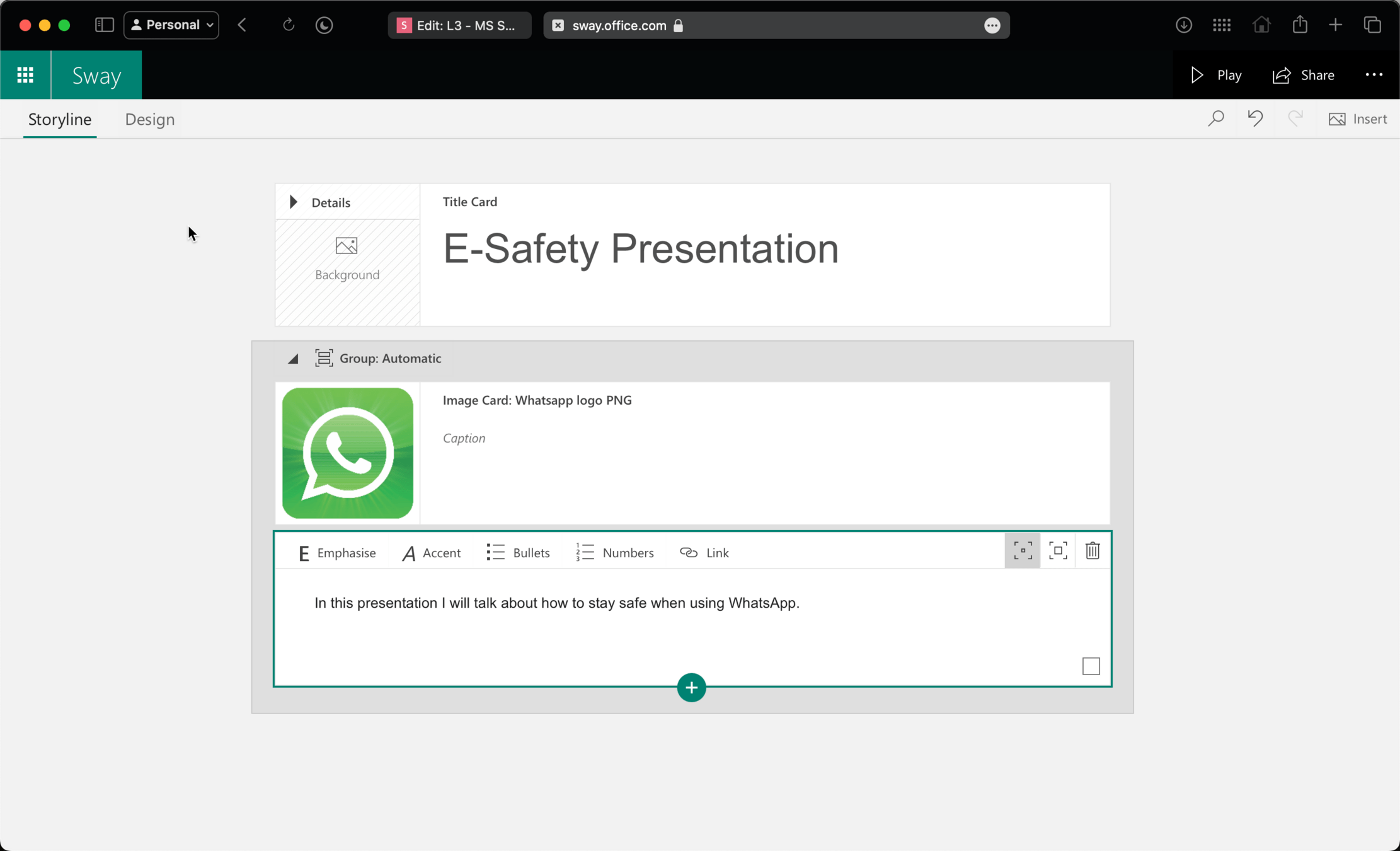Click the search magnifier icon

[x=1215, y=119]
